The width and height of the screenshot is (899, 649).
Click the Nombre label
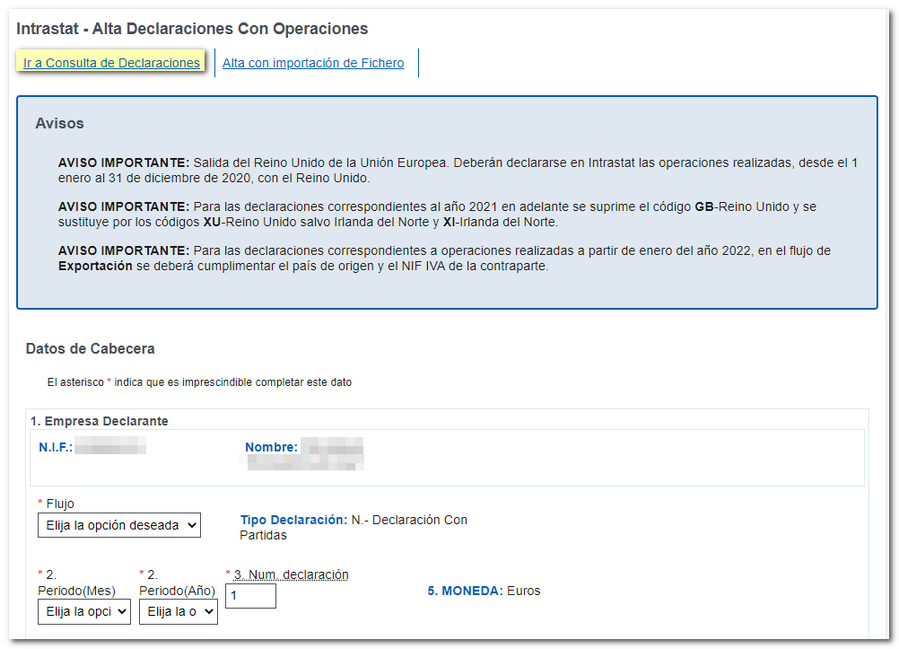(271, 447)
